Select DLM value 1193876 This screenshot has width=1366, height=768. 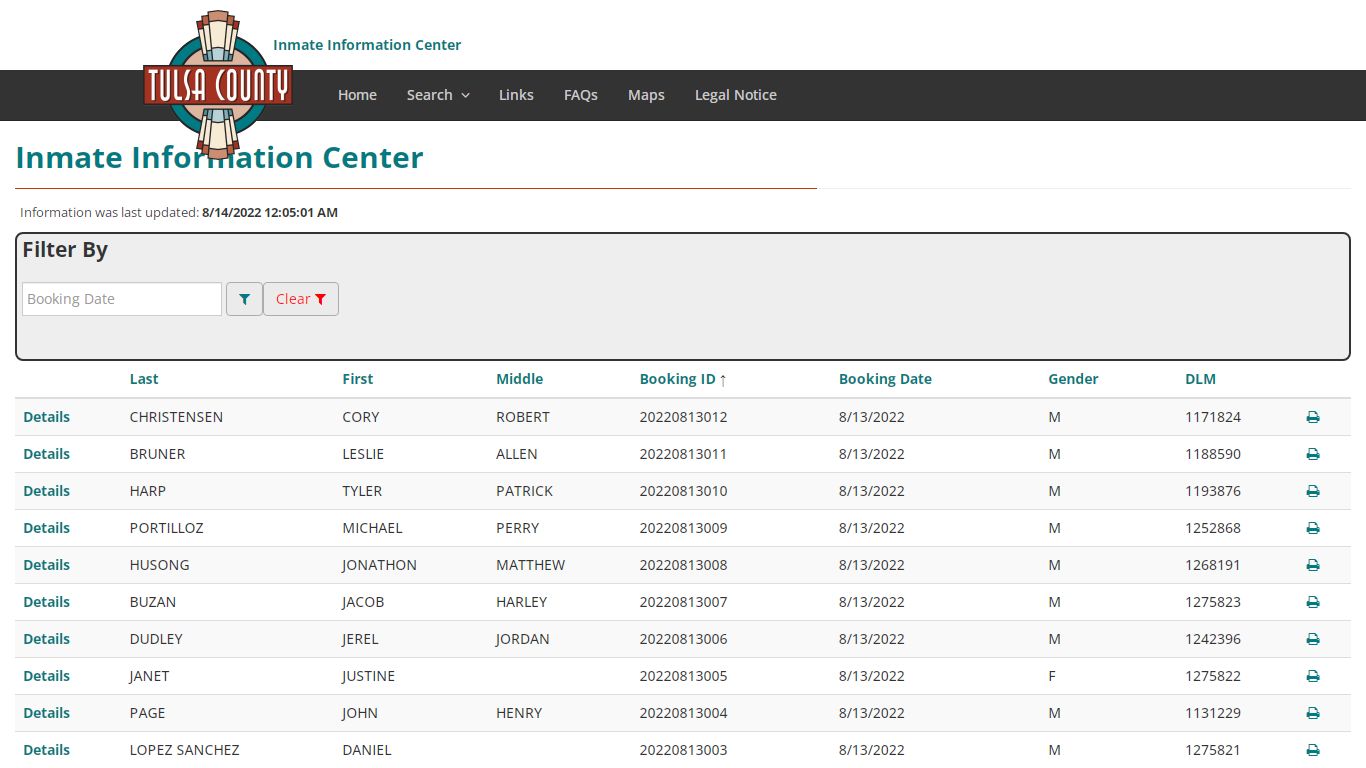tap(1213, 491)
